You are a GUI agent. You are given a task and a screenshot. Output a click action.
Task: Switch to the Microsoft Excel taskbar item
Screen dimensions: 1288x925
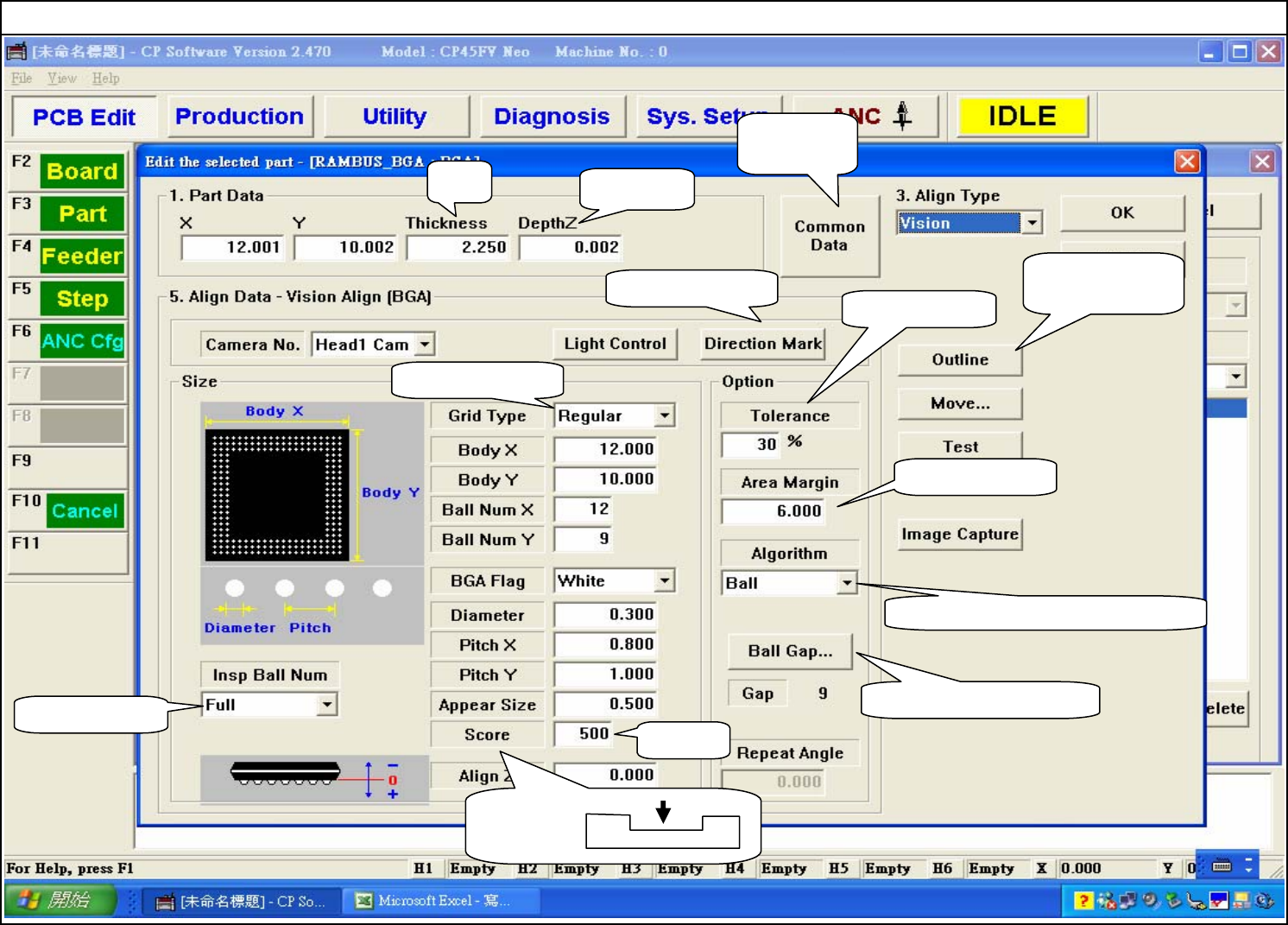click(x=443, y=901)
